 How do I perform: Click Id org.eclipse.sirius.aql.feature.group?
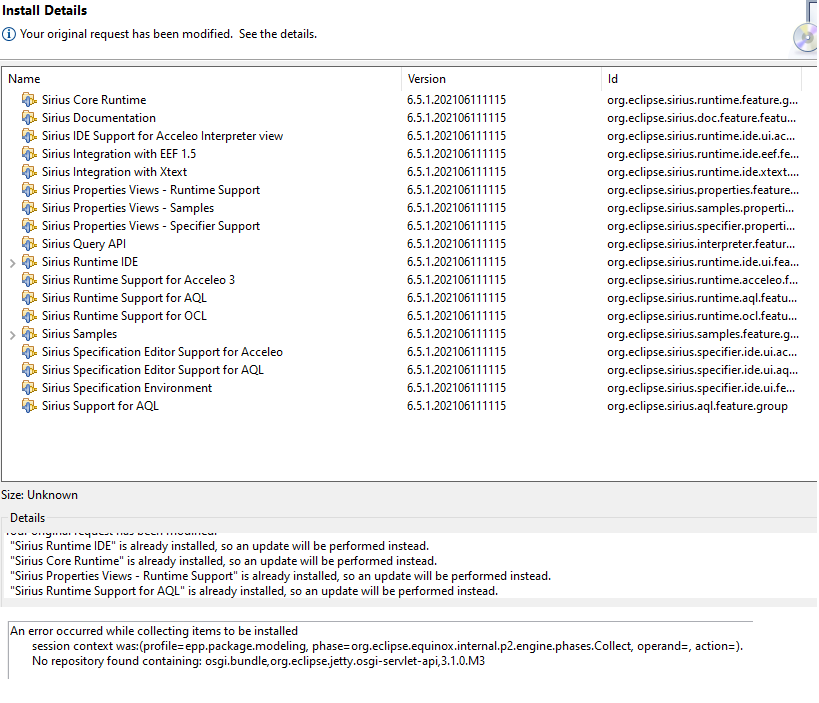[697, 406]
